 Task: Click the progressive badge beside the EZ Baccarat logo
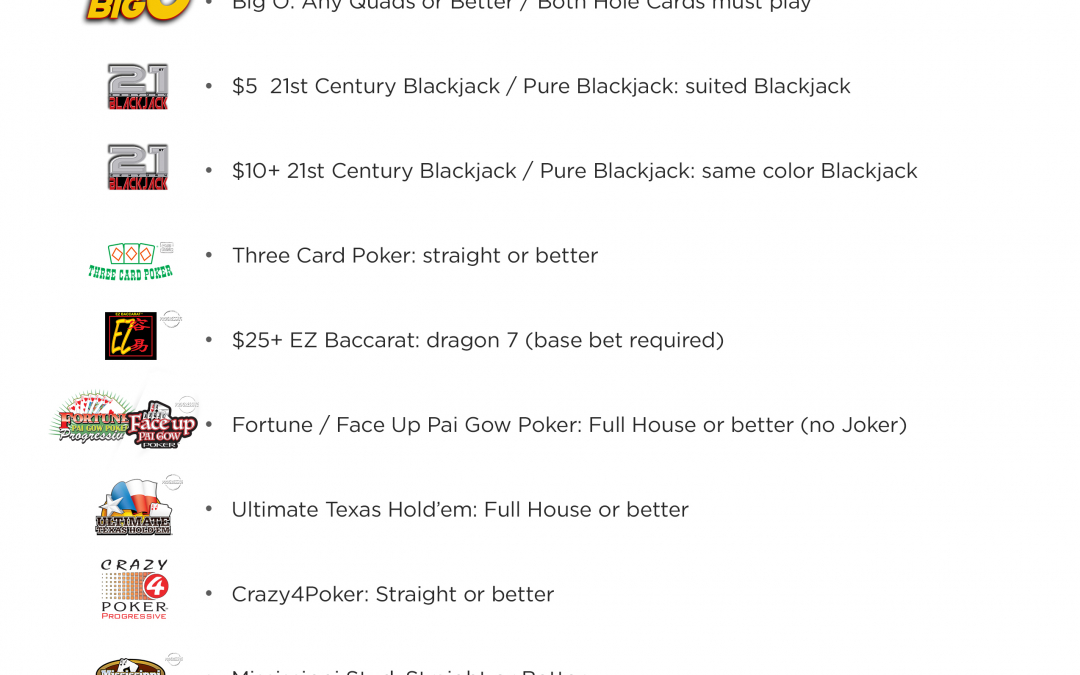coord(172,319)
